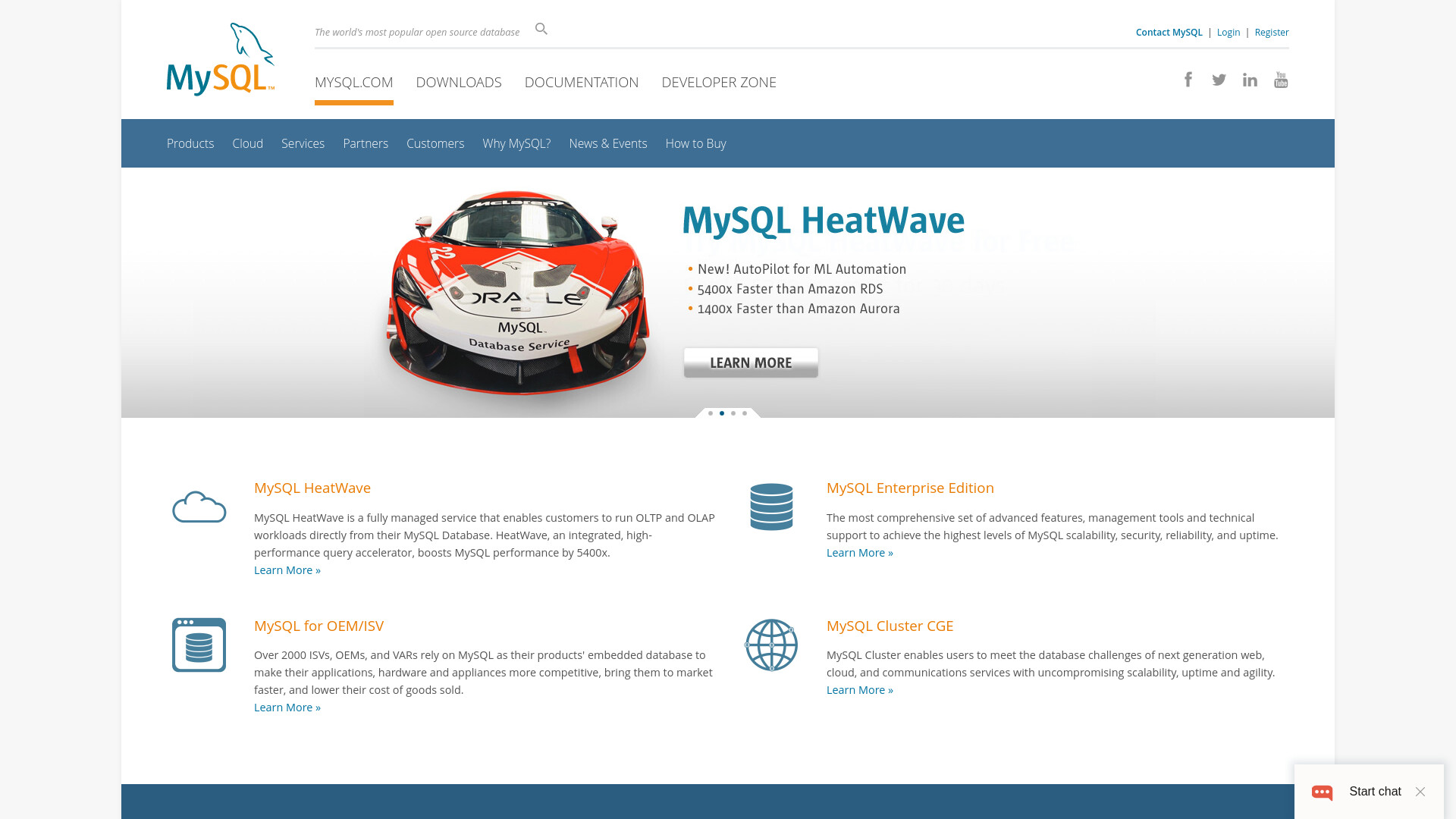Click the MySQL Enterprise Edition heading
The height and width of the screenshot is (819, 1456).
click(x=910, y=488)
